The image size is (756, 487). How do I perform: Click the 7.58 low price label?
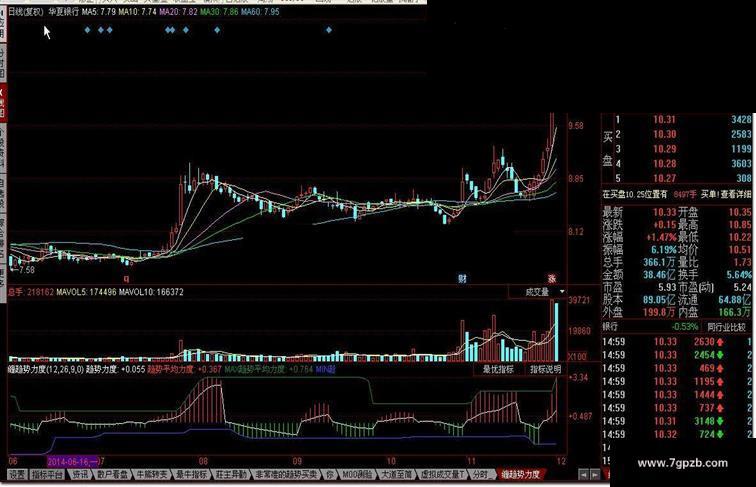26,270
